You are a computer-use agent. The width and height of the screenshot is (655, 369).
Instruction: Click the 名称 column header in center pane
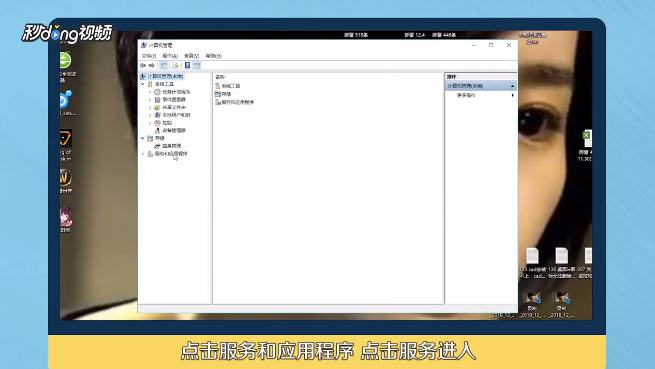point(220,77)
